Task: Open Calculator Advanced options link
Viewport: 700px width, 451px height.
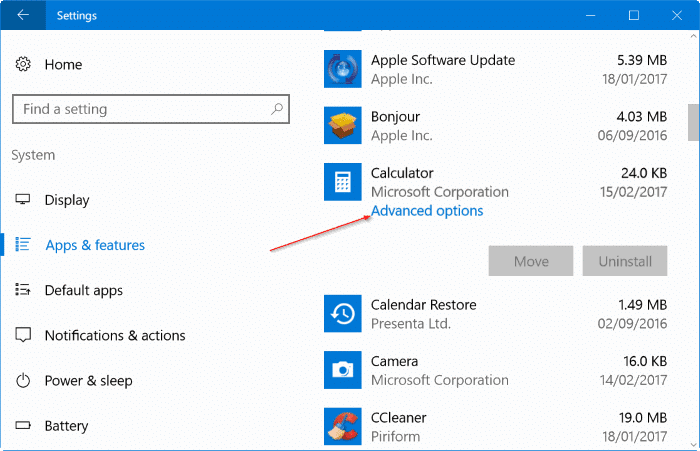Action: [427, 210]
